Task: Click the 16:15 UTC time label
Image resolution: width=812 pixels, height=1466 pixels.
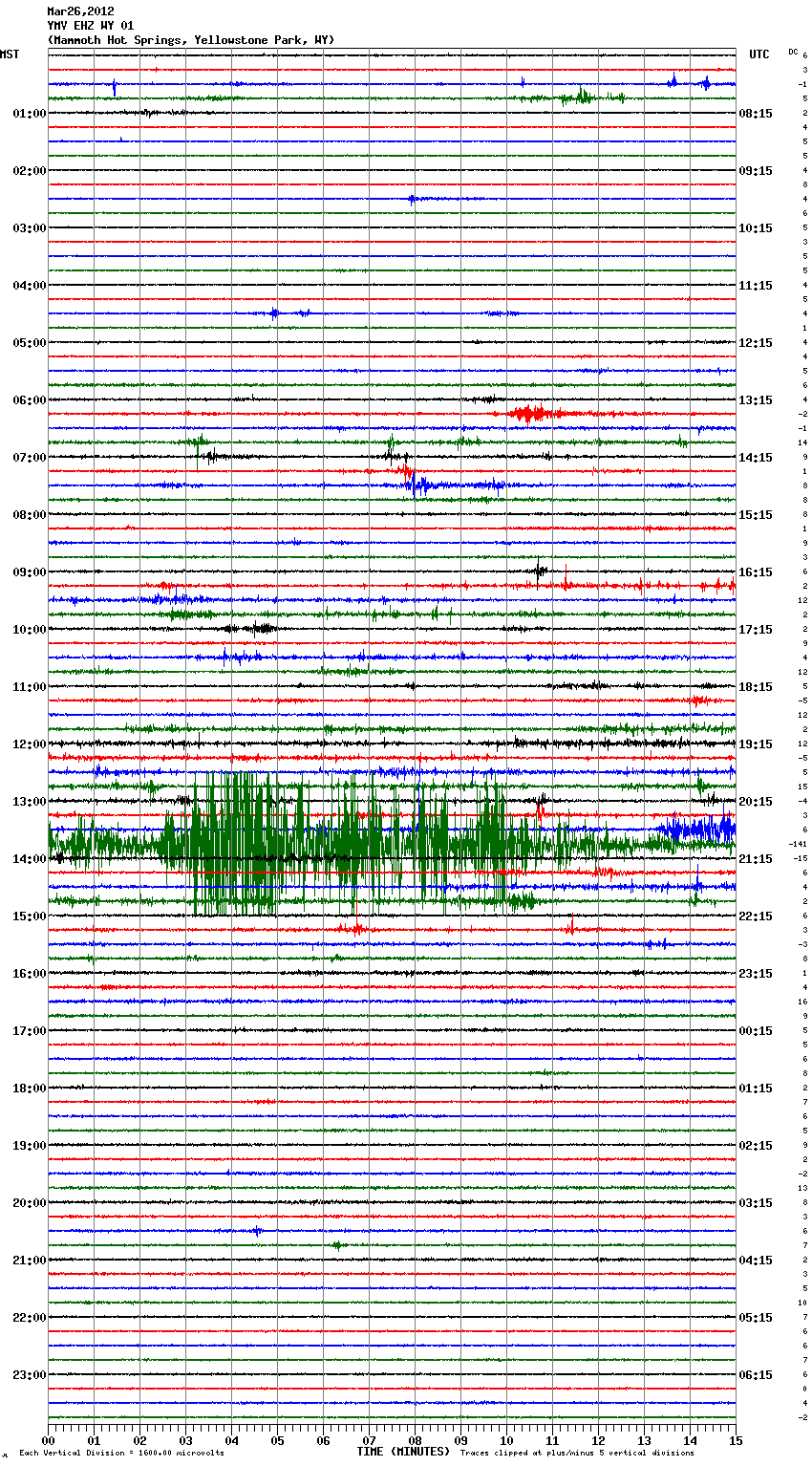Action: [756, 572]
